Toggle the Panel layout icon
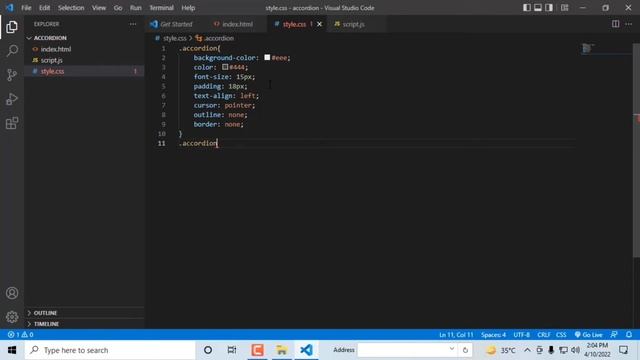 pos(538,8)
